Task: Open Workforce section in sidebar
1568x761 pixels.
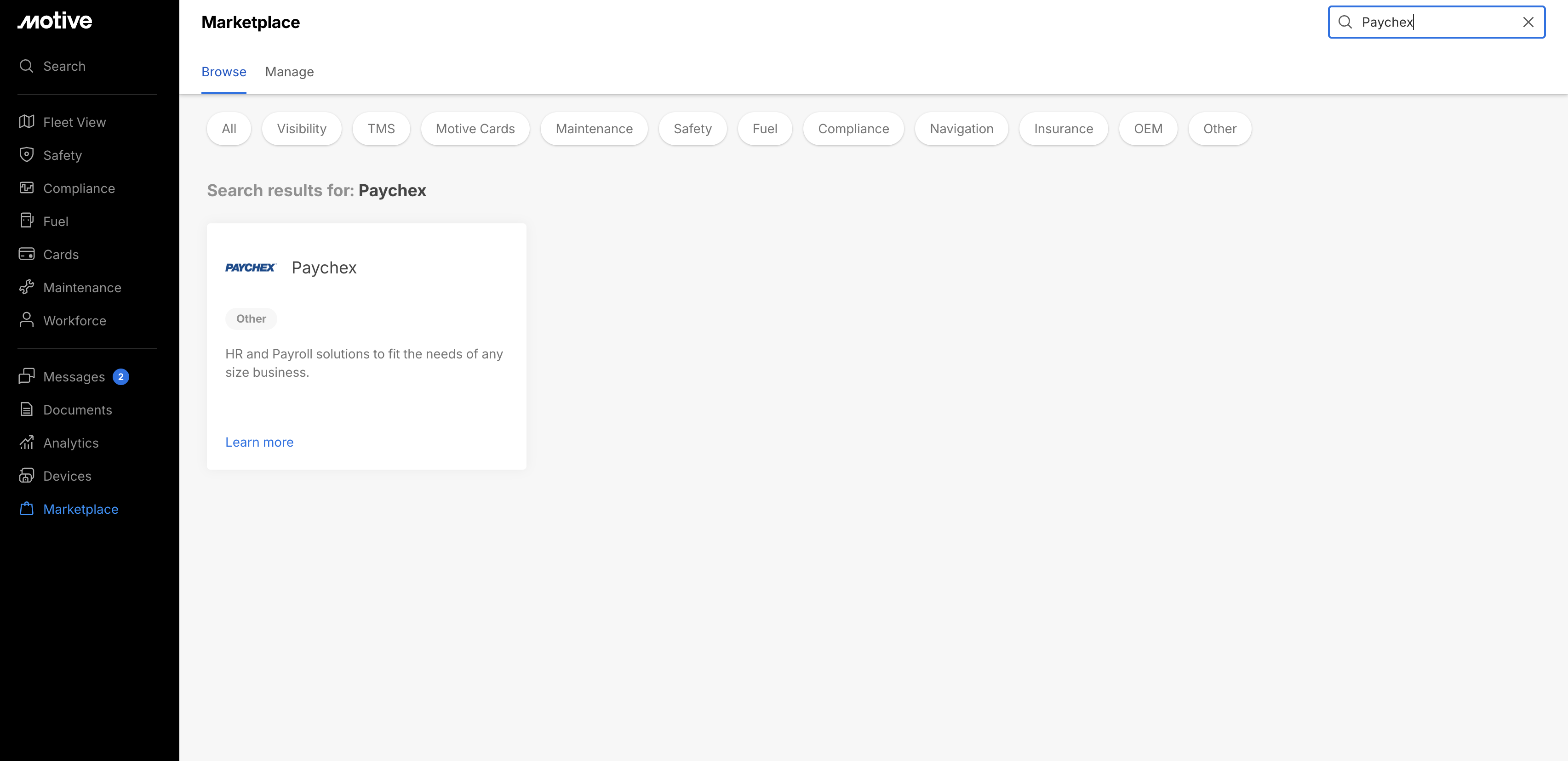Action: click(75, 320)
